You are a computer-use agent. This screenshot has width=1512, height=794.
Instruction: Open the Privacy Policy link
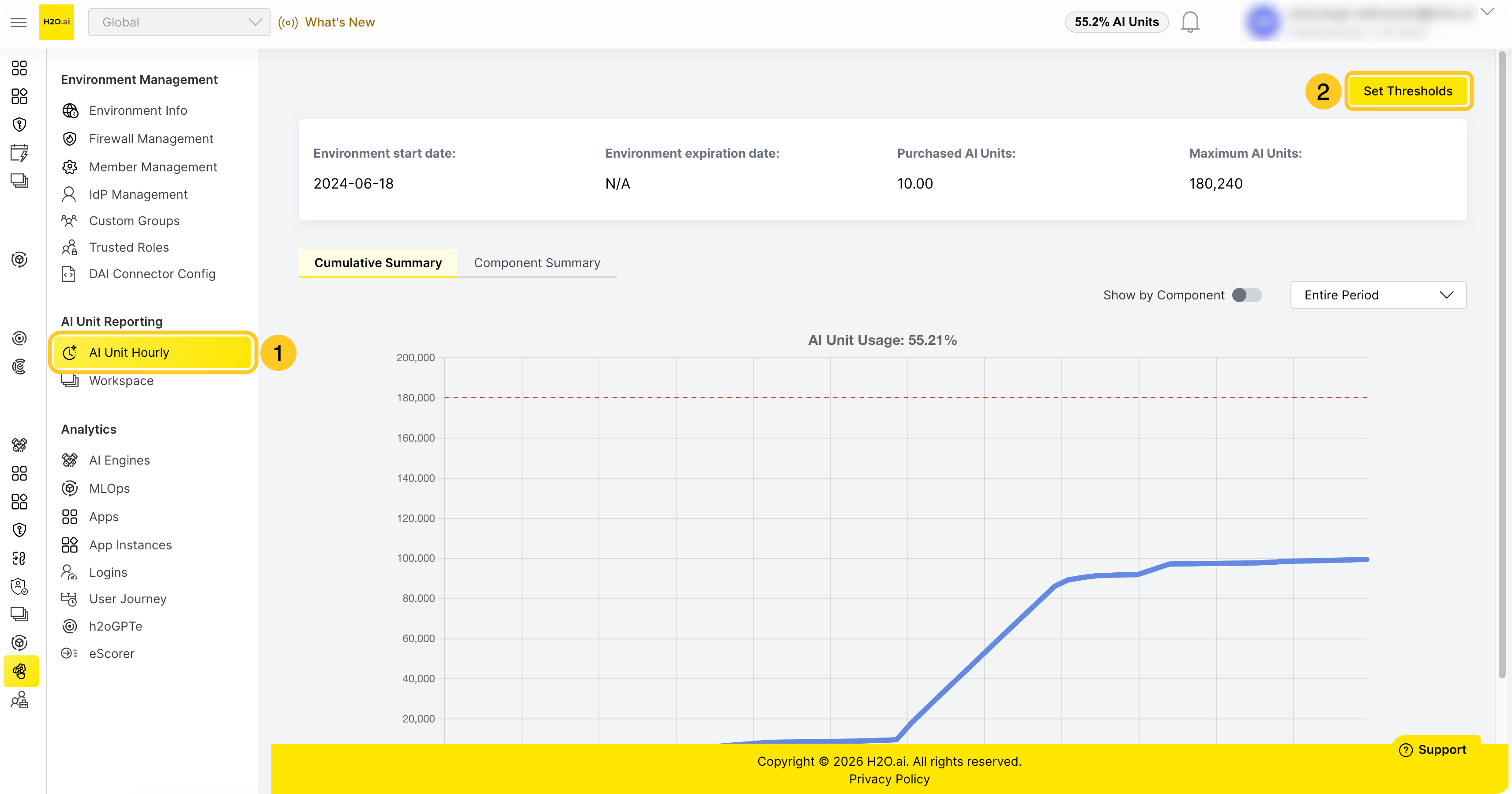click(889, 779)
